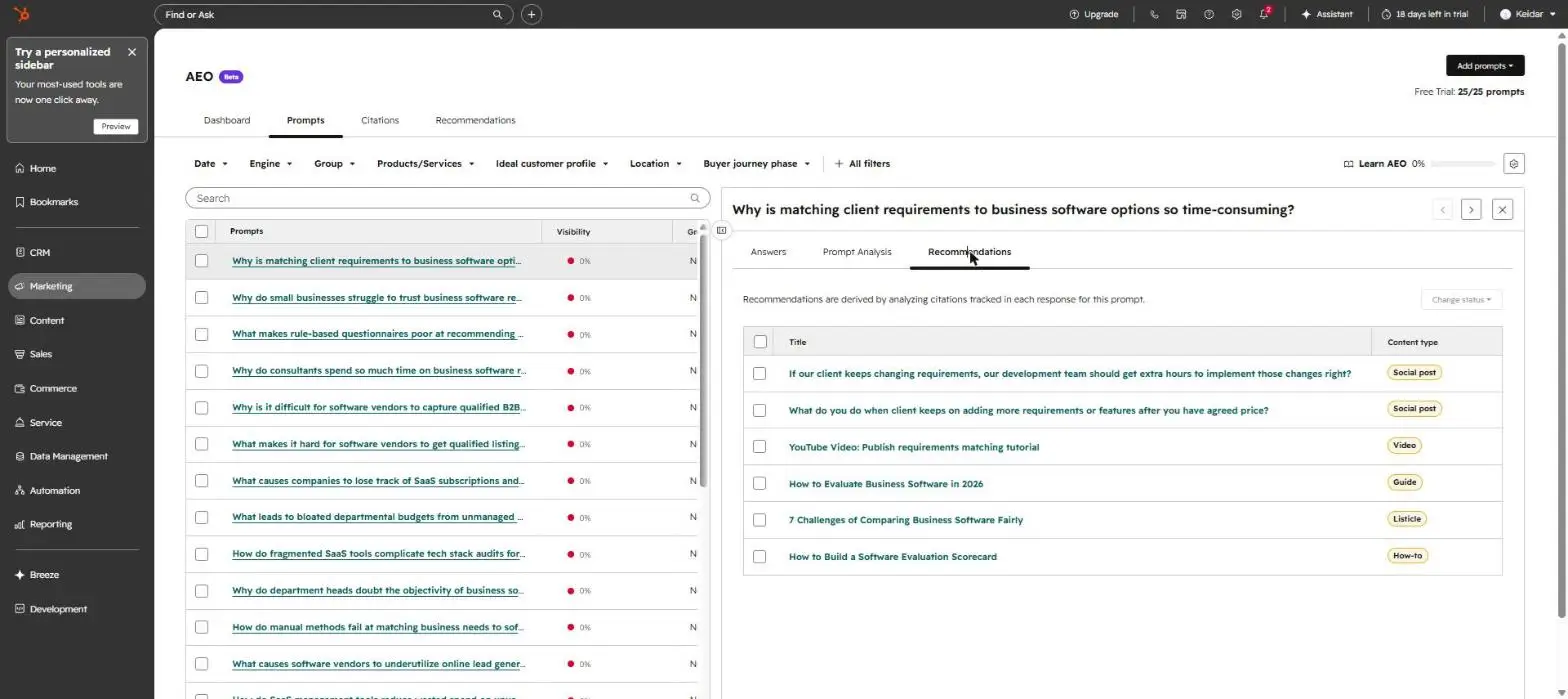The height and width of the screenshot is (699, 1568).
Task: Check 'Why do small businesses struggle' prompt row
Action: tap(201, 298)
